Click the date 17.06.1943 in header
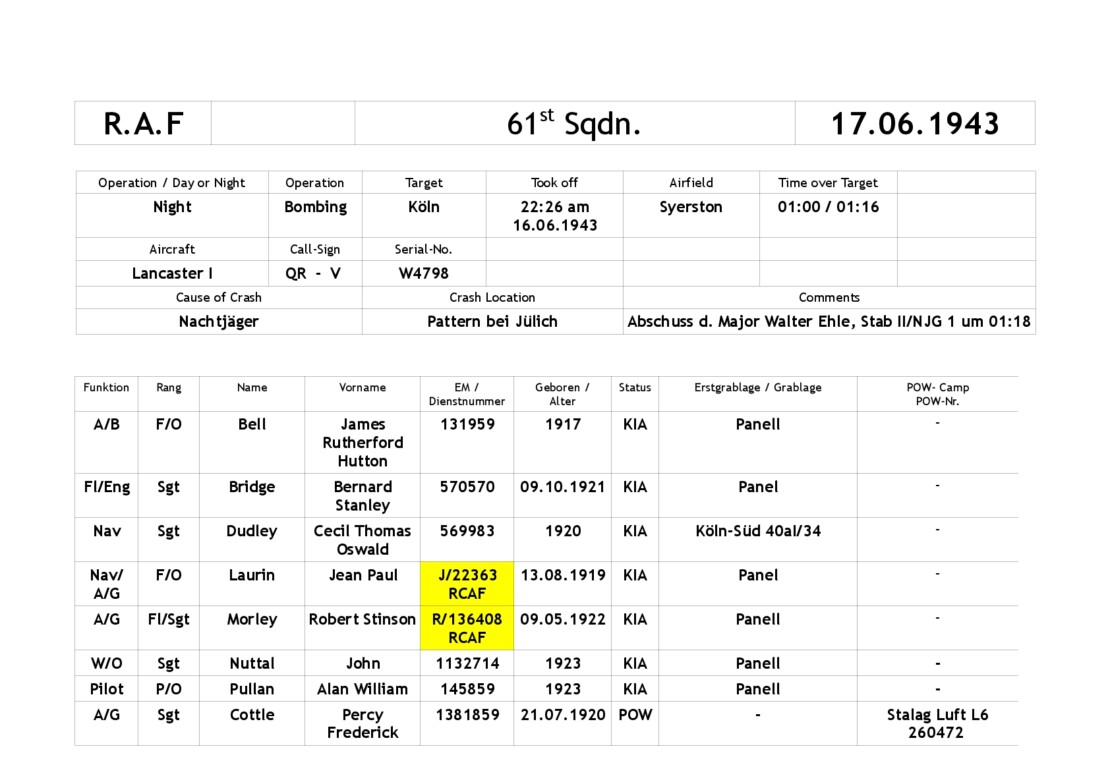Viewport: 1110px width, 784px height. click(x=914, y=123)
